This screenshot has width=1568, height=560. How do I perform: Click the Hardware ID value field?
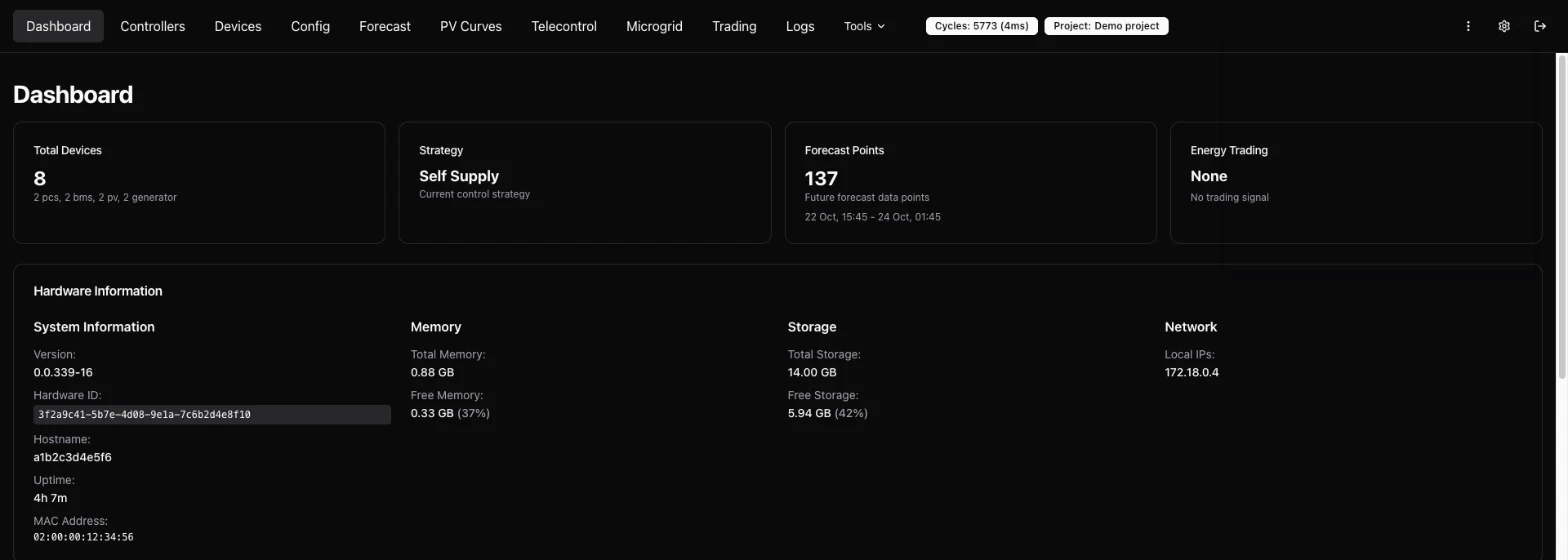point(212,414)
